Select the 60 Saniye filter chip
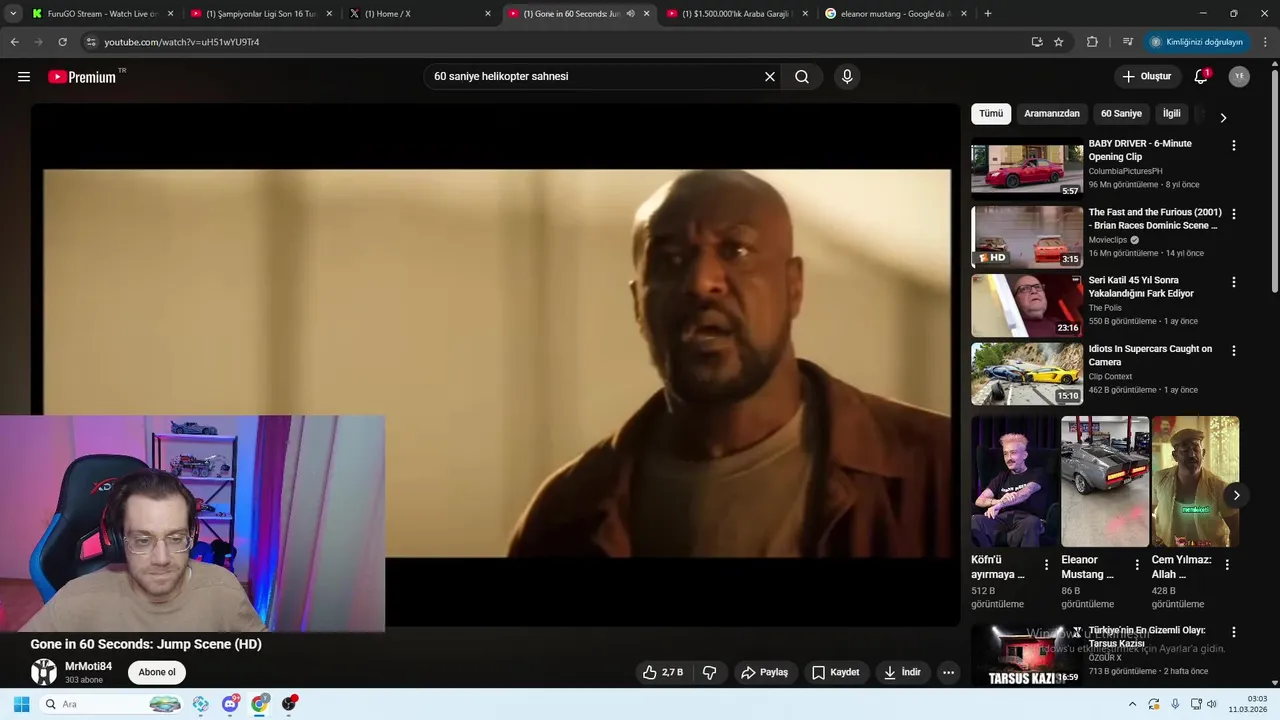Screen dimensions: 1280x720 [1121, 114]
